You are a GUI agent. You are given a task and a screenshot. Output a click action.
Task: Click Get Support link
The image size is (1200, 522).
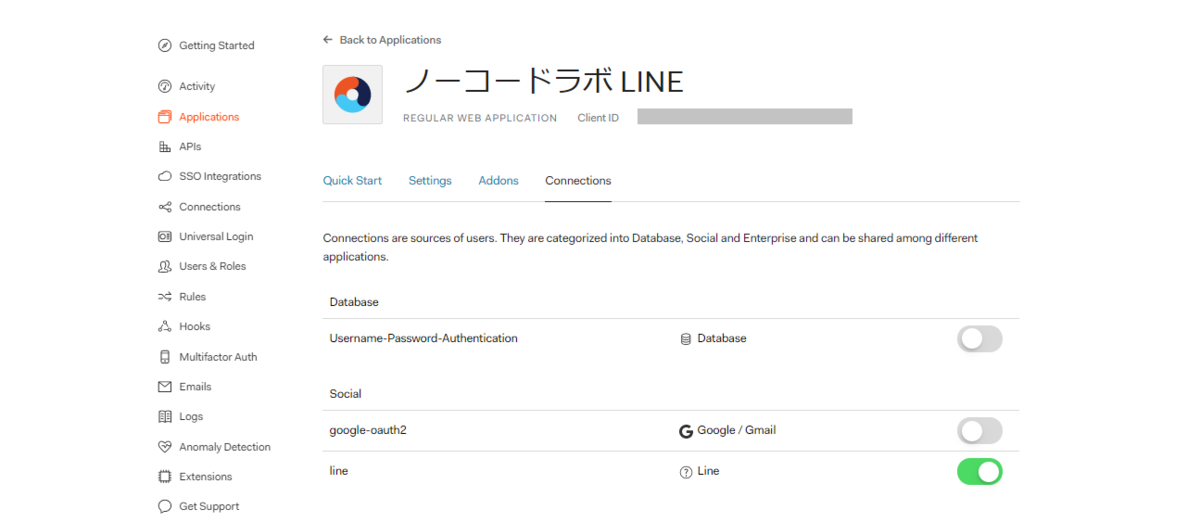[209, 507]
